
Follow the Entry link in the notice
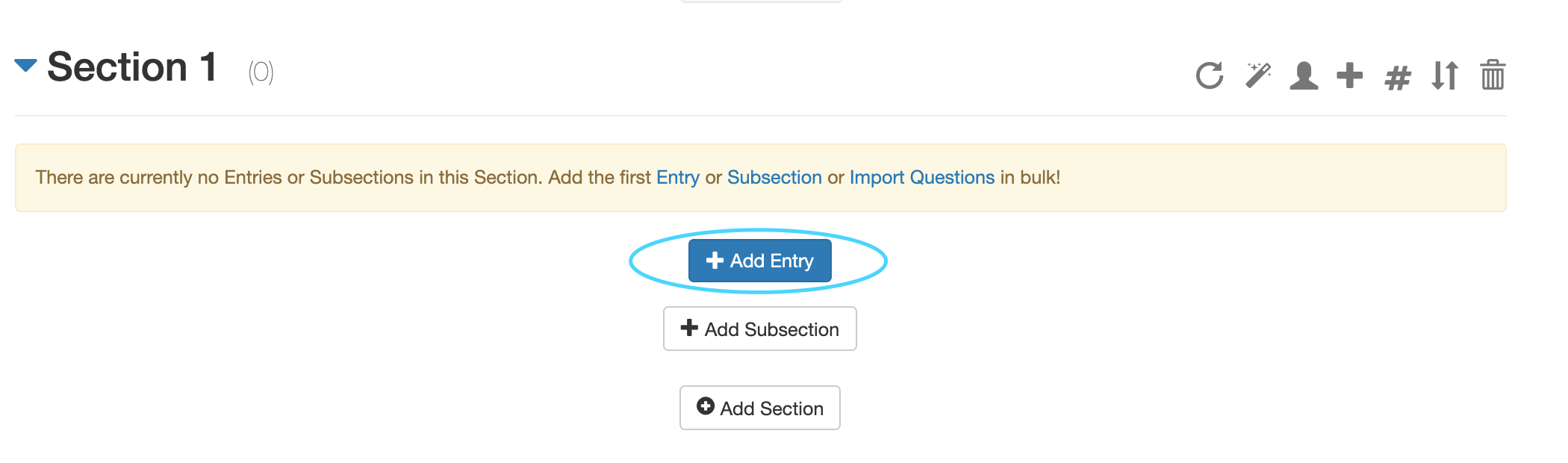tap(677, 178)
